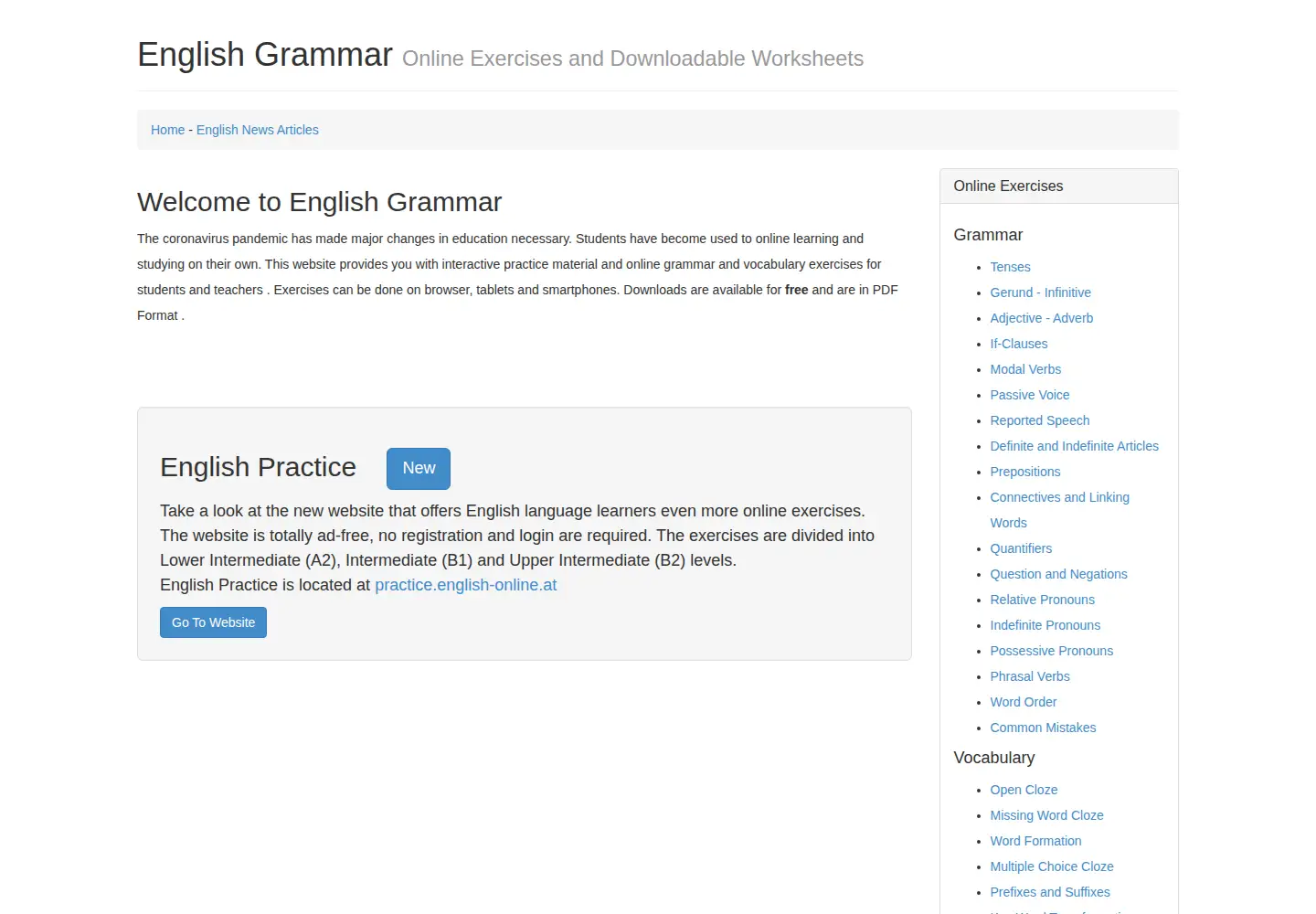Viewport: 1316px width, 914px height.
Task: Open the Possessive Pronouns link
Action: click(x=1051, y=651)
